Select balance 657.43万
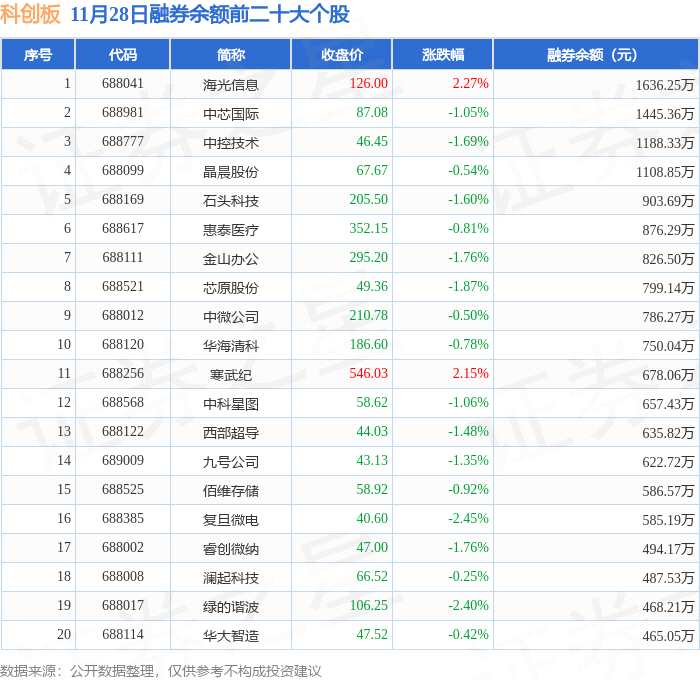700x680 pixels. [x=668, y=404]
